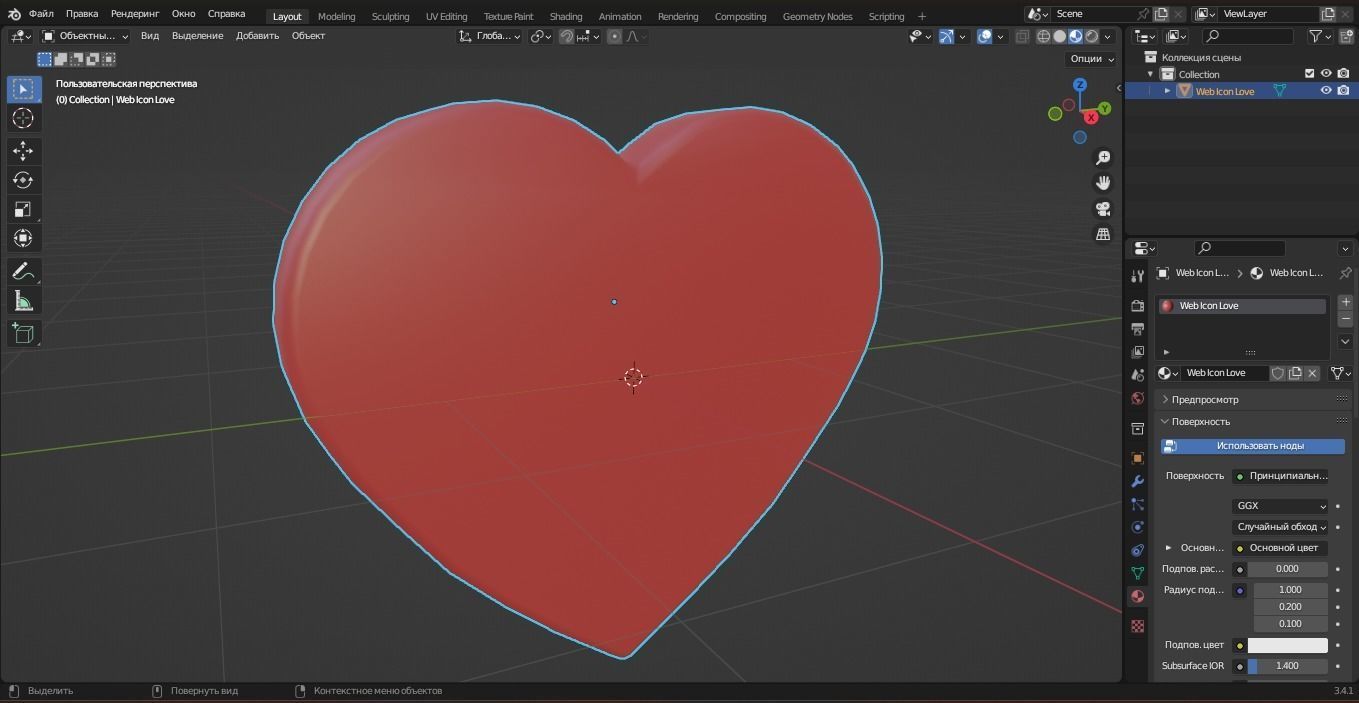Expand the Основной цвет property triangle
This screenshot has width=1359, height=703.
click(1168, 548)
